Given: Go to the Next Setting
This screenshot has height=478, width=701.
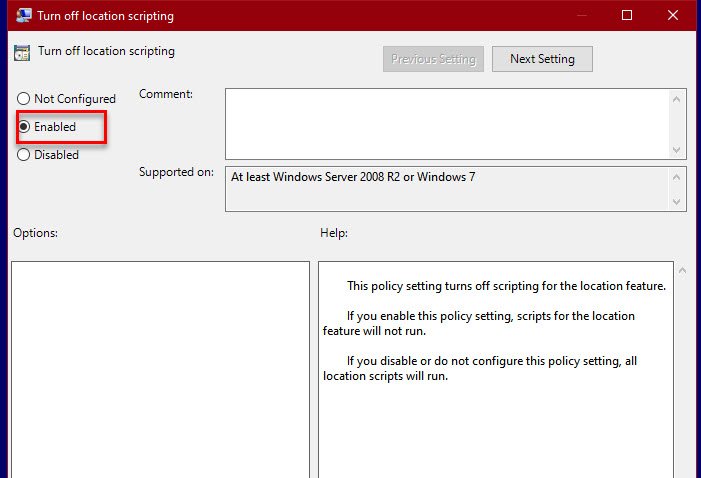Looking at the screenshot, I should click(x=542, y=59).
